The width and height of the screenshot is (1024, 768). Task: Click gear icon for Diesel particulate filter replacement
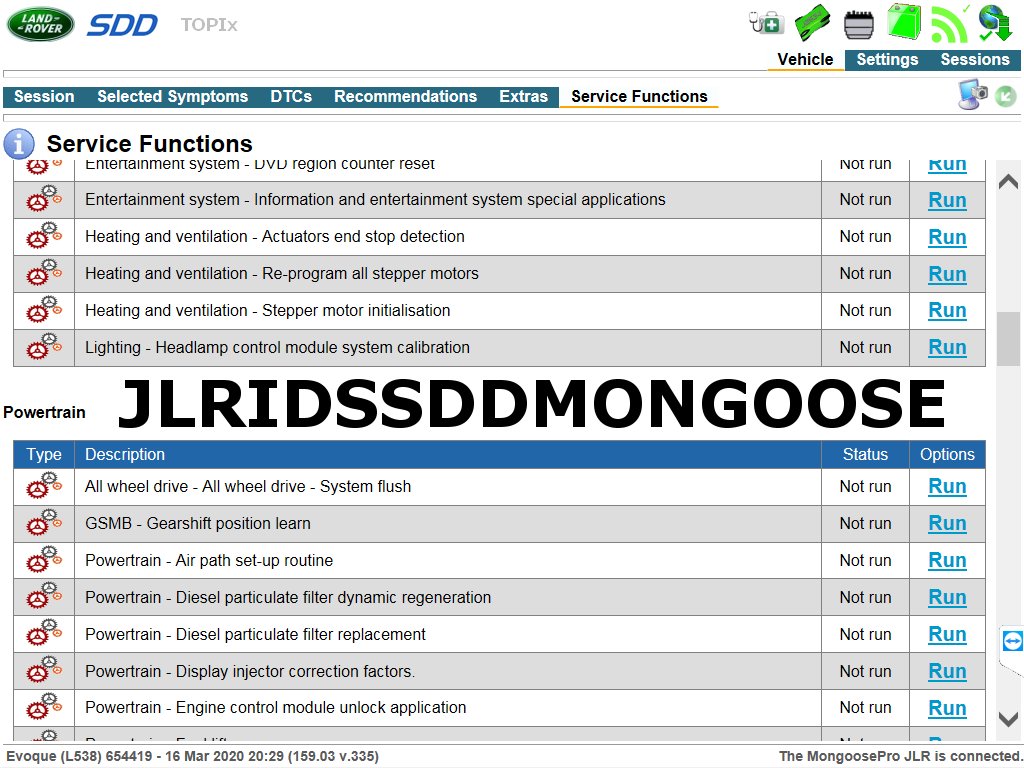[44, 634]
